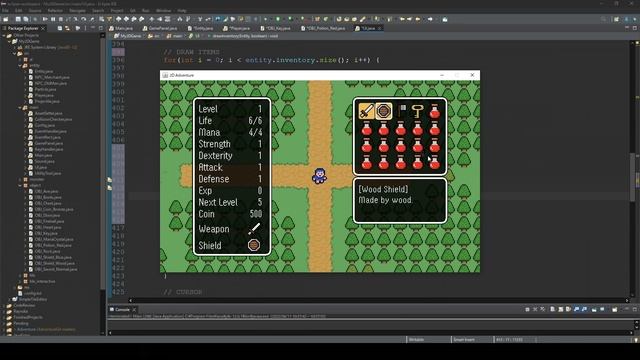Open the Package Explorer view menu
Screen dimensions: 640x360
point(85,28)
